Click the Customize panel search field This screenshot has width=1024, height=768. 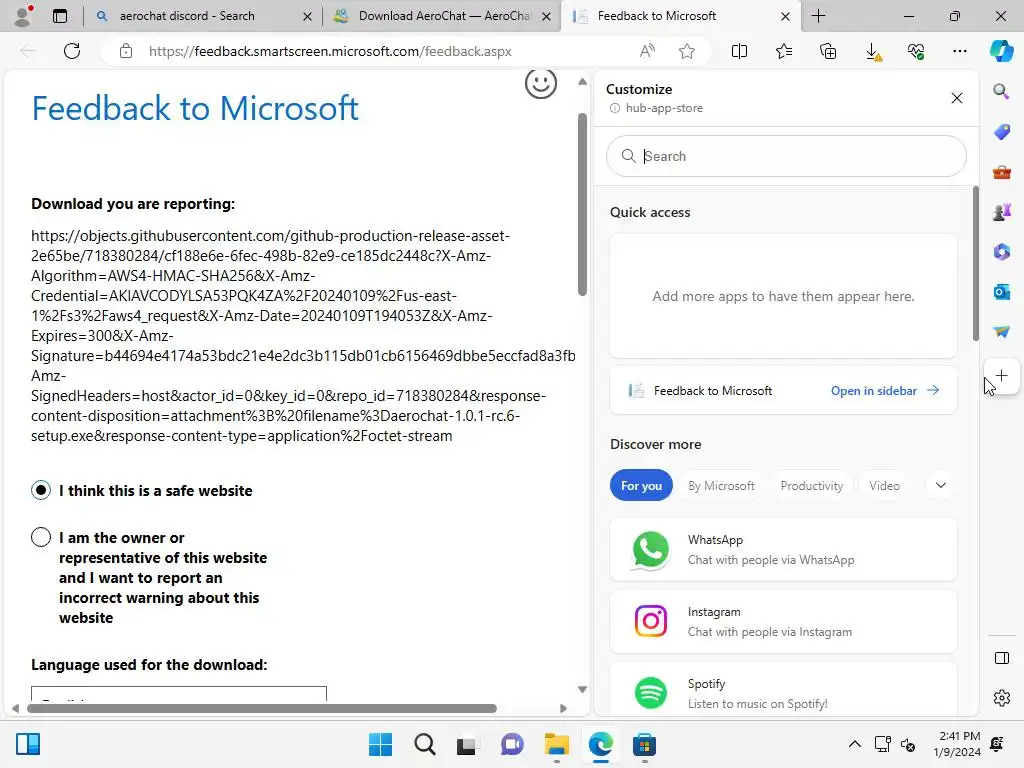pyautogui.click(x=786, y=156)
